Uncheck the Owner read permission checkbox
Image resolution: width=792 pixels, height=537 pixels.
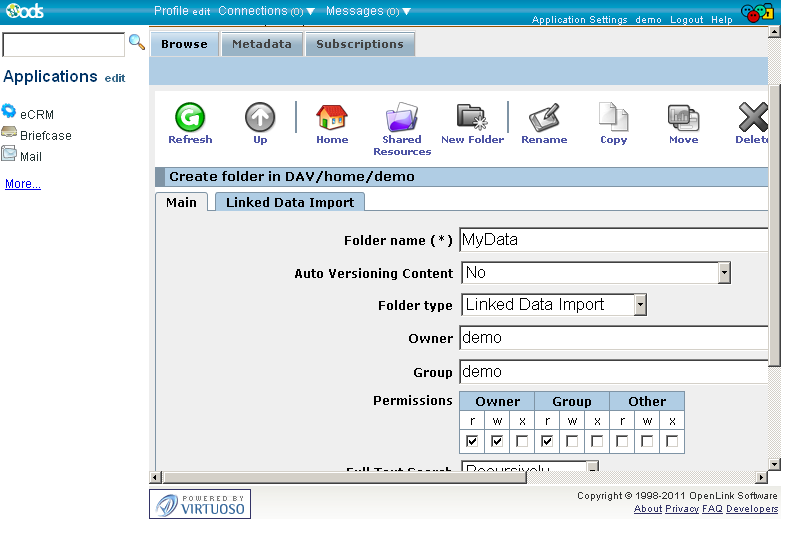pos(472,441)
